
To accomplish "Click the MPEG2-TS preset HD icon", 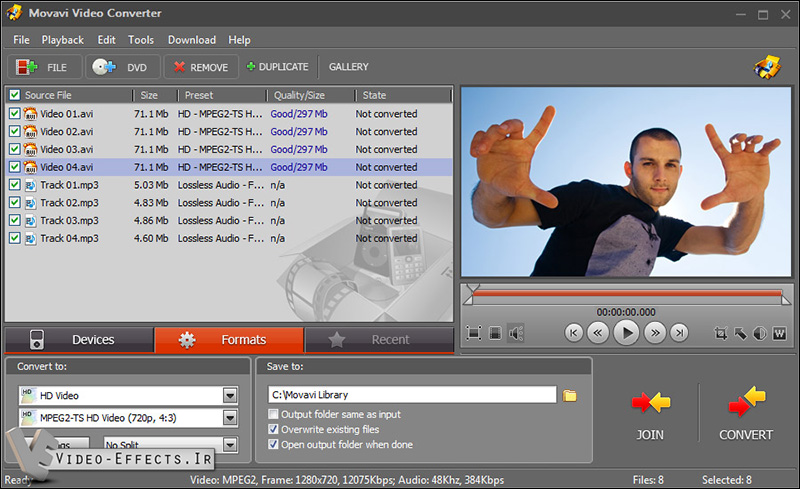I will [28, 418].
